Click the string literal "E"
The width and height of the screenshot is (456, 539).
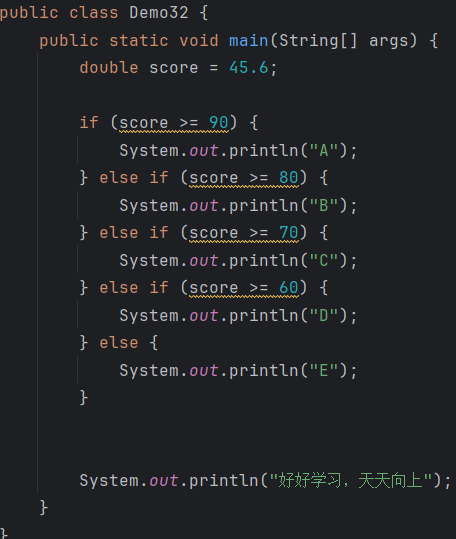pyautogui.click(x=324, y=371)
